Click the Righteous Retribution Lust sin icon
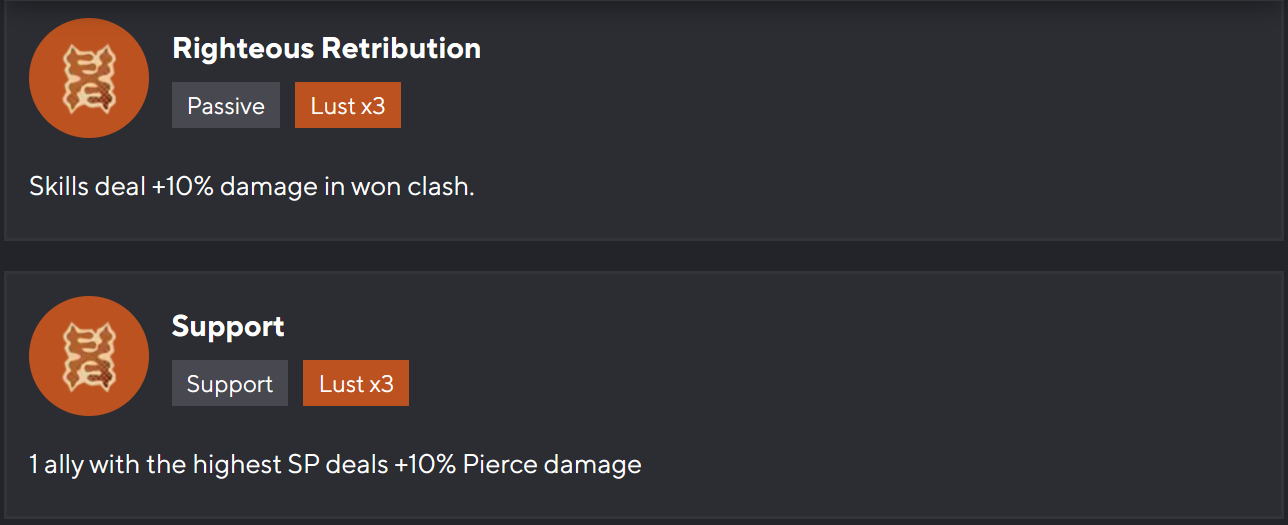The width and height of the screenshot is (1288, 525). [x=89, y=78]
